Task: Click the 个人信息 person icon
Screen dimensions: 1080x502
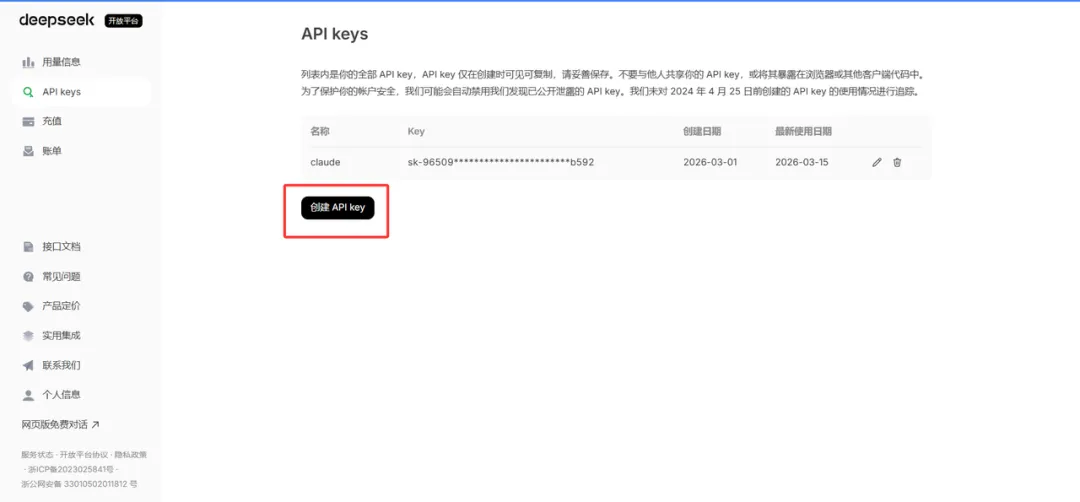Action: pos(28,395)
